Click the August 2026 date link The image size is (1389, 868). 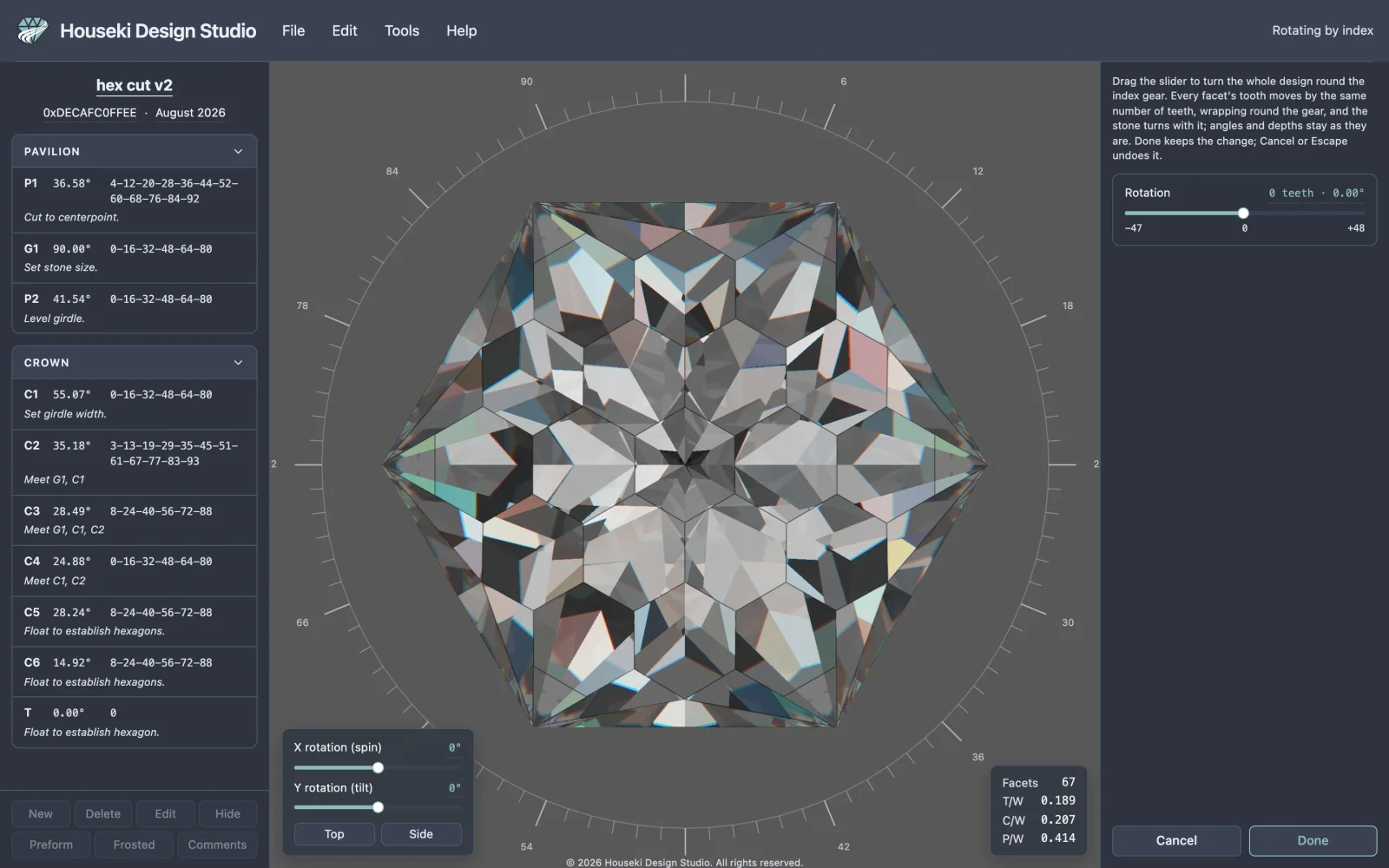click(x=190, y=113)
